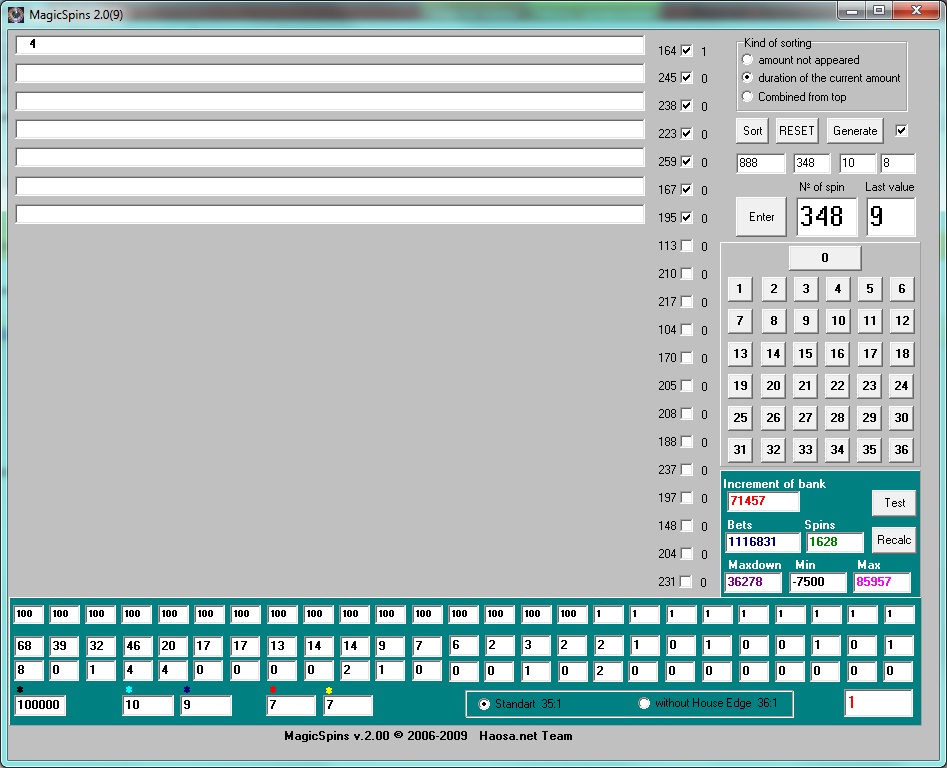This screenshot has height=768, width=947.
Task: Click the Generate button
Action: tap(855, 131)
